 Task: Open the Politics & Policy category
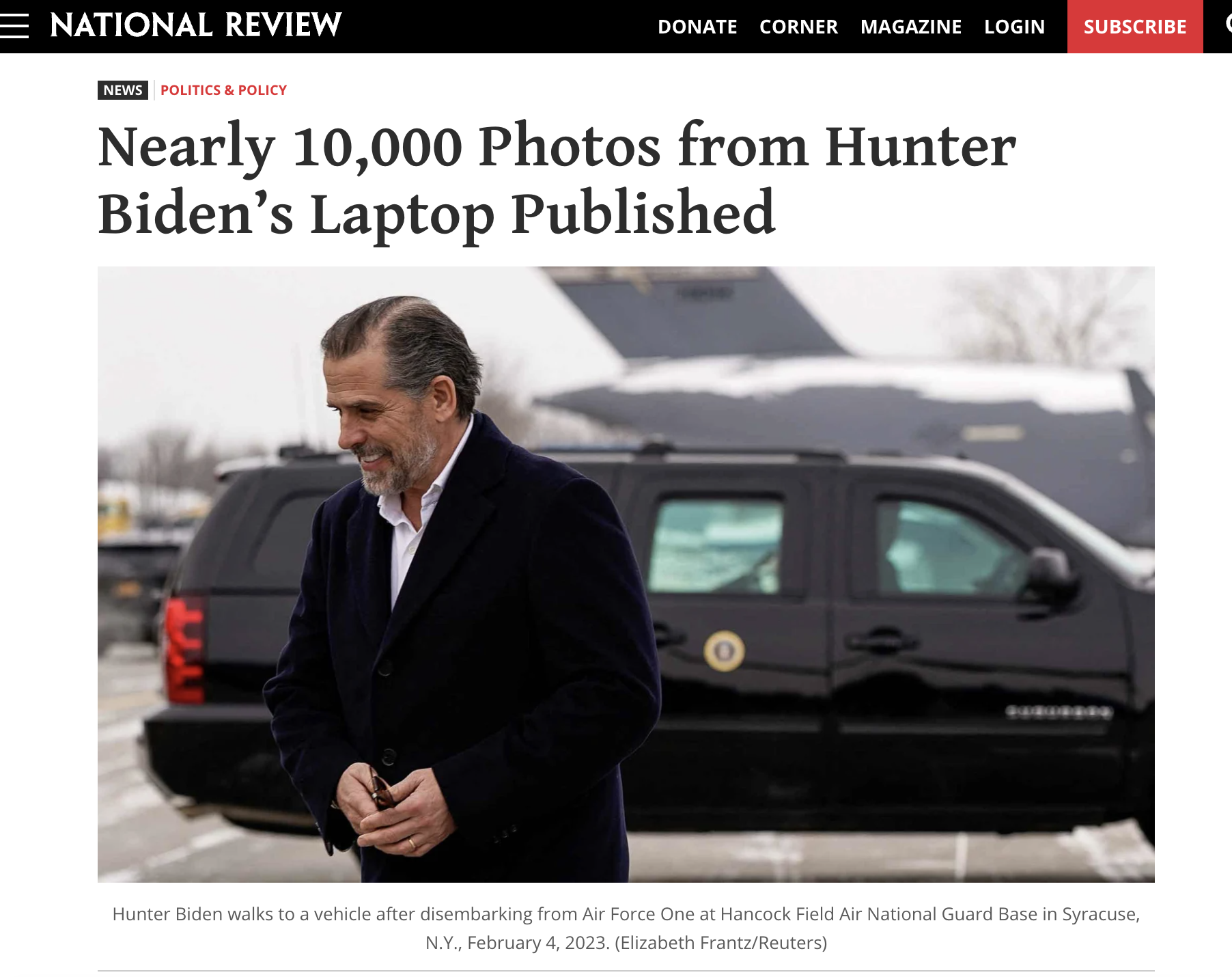(x=223, y=90)
